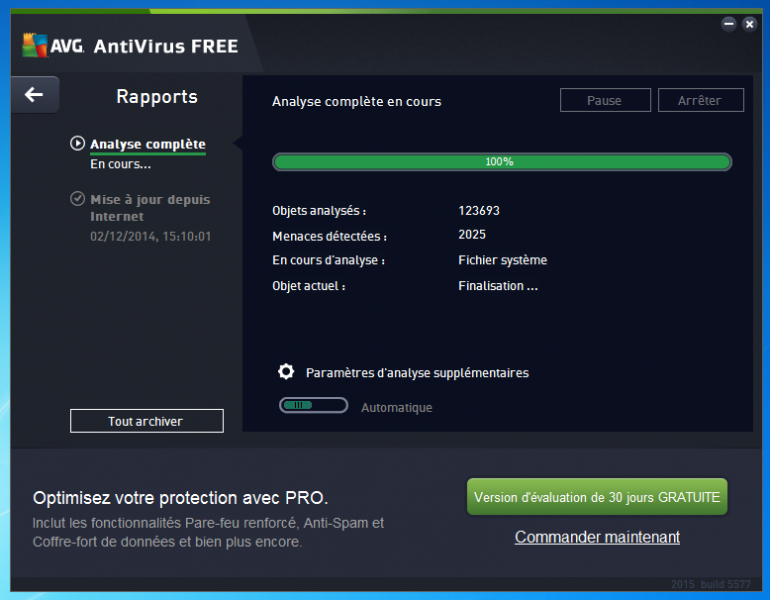
Task: Click the Objets analysés label
Action: (x=319, y=211)
